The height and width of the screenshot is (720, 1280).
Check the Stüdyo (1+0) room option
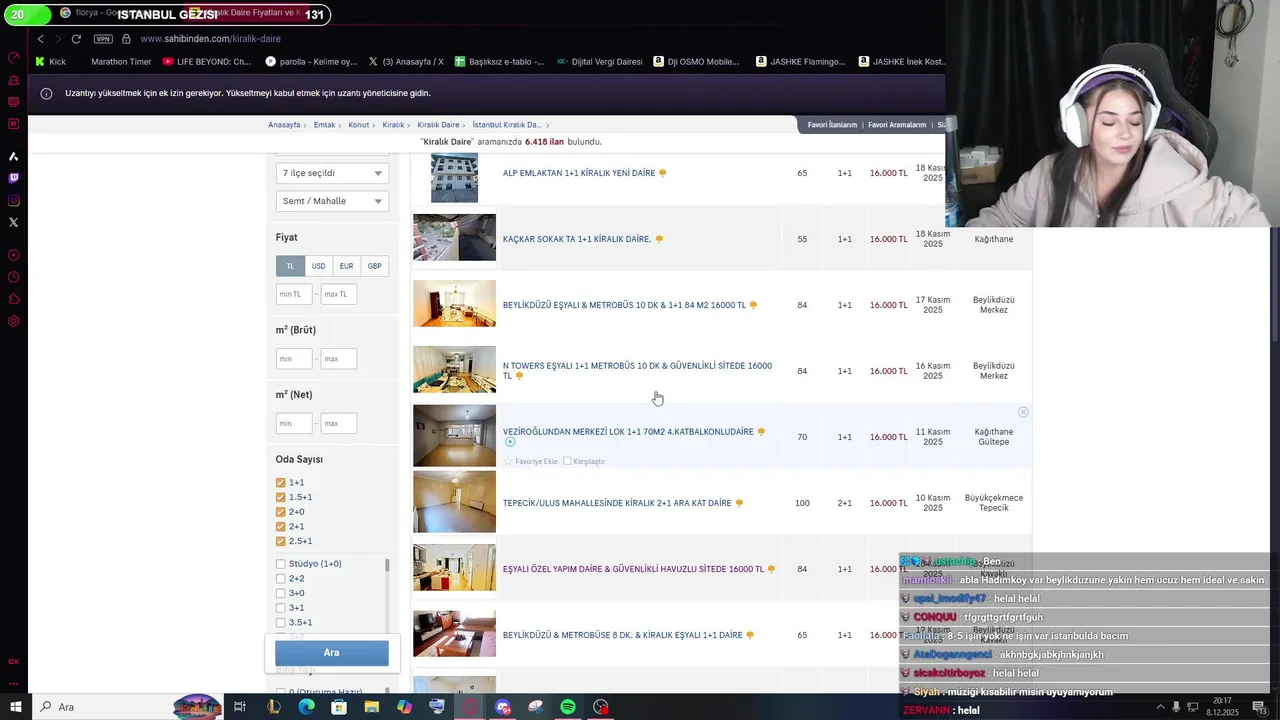pos(281,564)
